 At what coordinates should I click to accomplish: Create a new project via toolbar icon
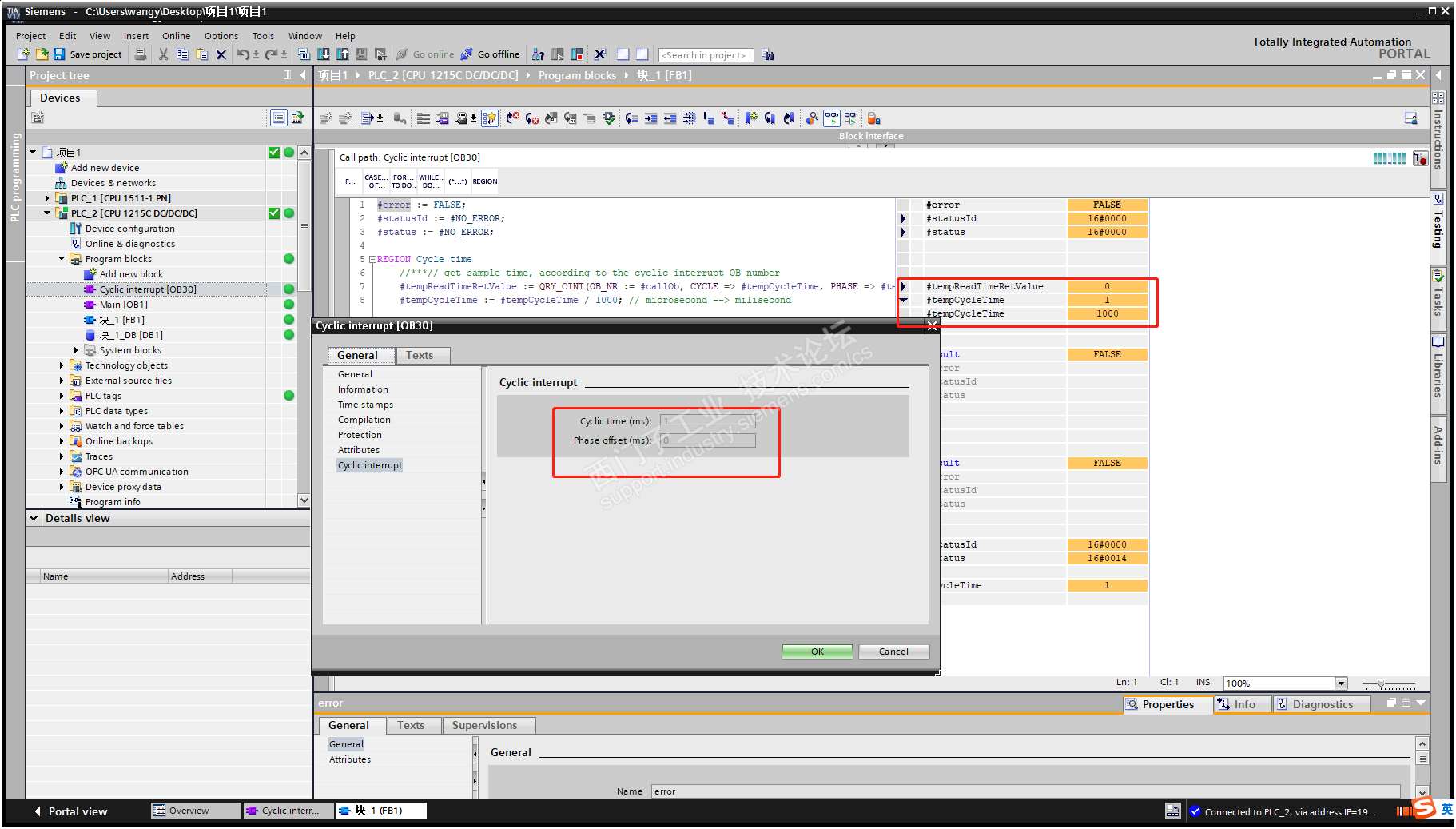(x=24, y=54)
